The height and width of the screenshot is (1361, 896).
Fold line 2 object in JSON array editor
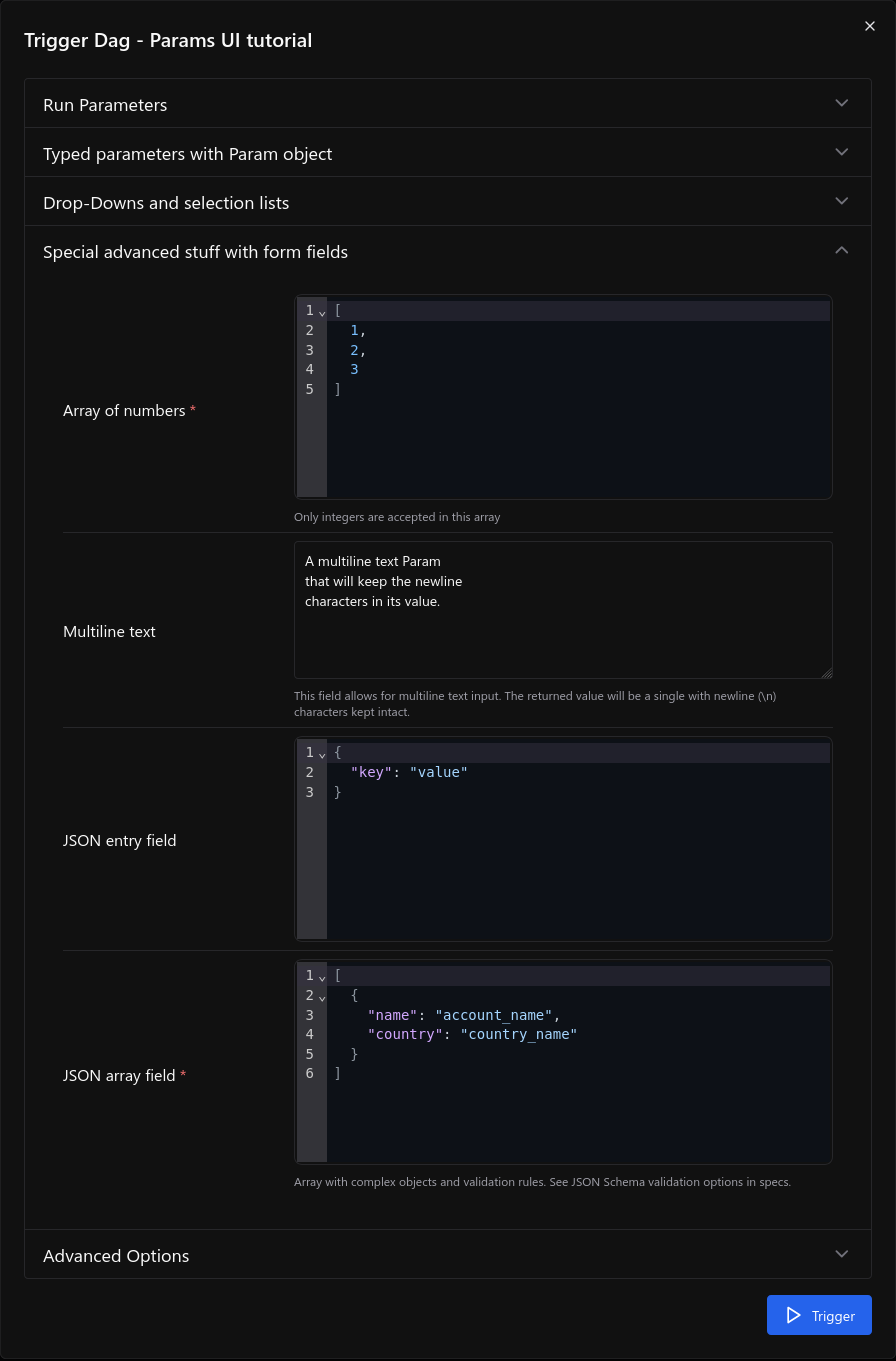point(322,997)
